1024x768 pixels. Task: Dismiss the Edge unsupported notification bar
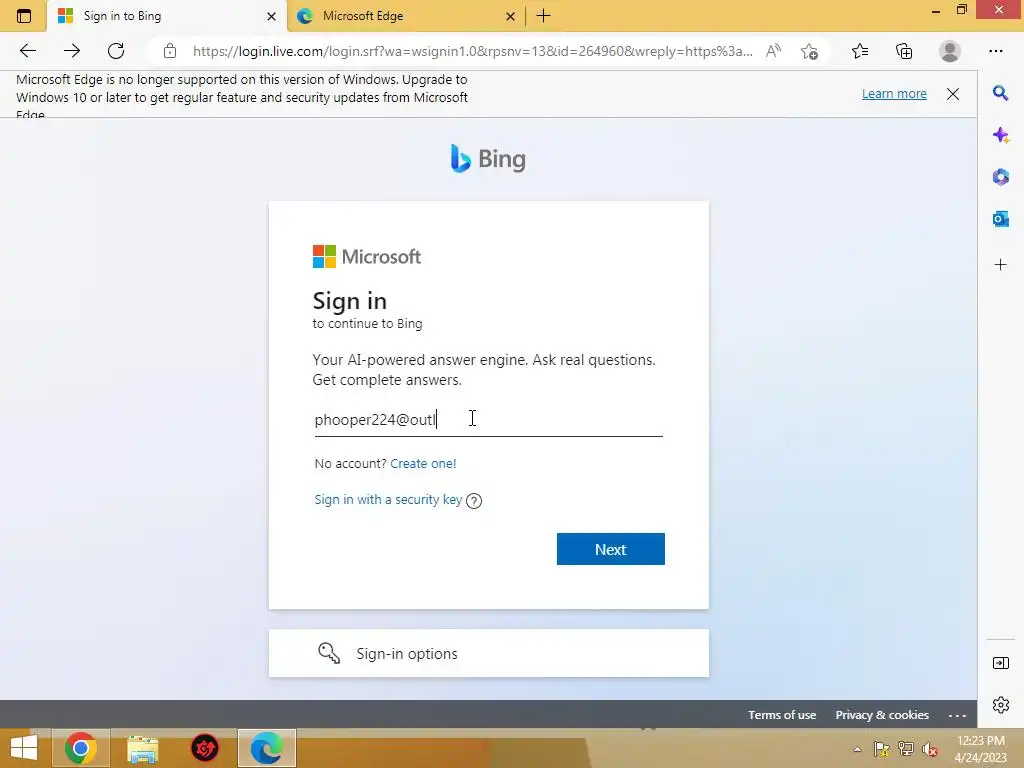coord(953,94)
